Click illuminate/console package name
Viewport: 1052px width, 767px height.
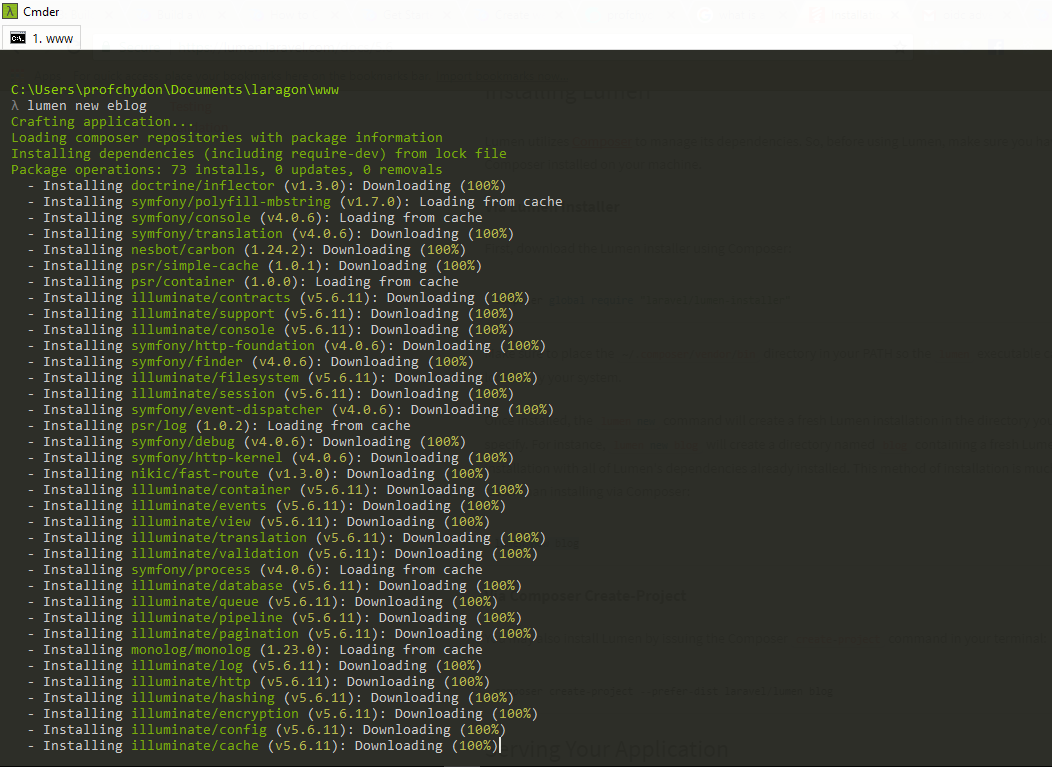tap(203, 329)
